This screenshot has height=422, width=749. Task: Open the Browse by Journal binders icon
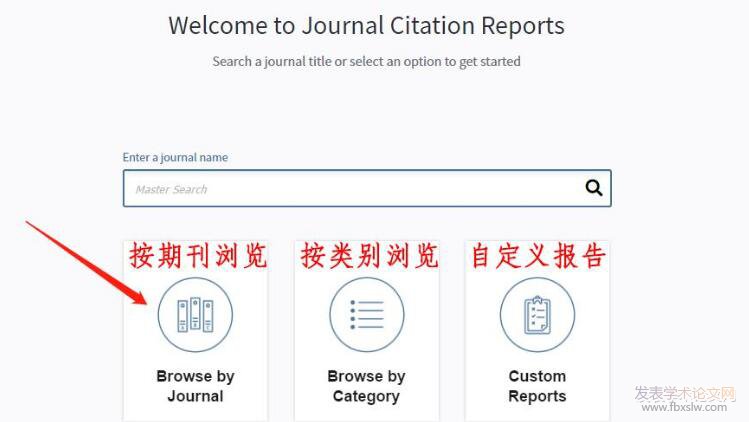(x=195, y=314)
